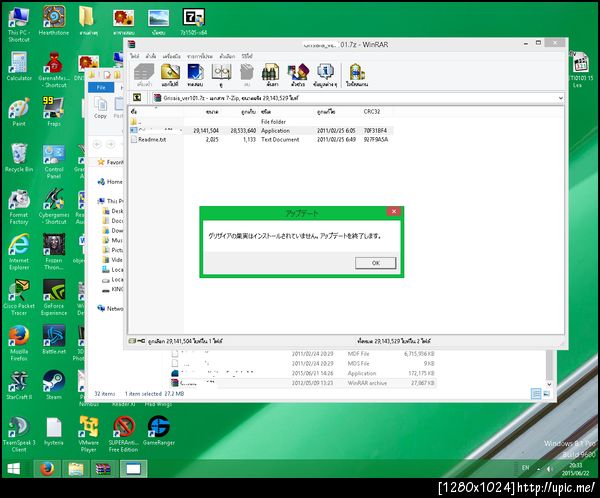The image size is (600, 498).
Task: Click the Explorer scrollbar down arrow
Action: click(549, 384)
